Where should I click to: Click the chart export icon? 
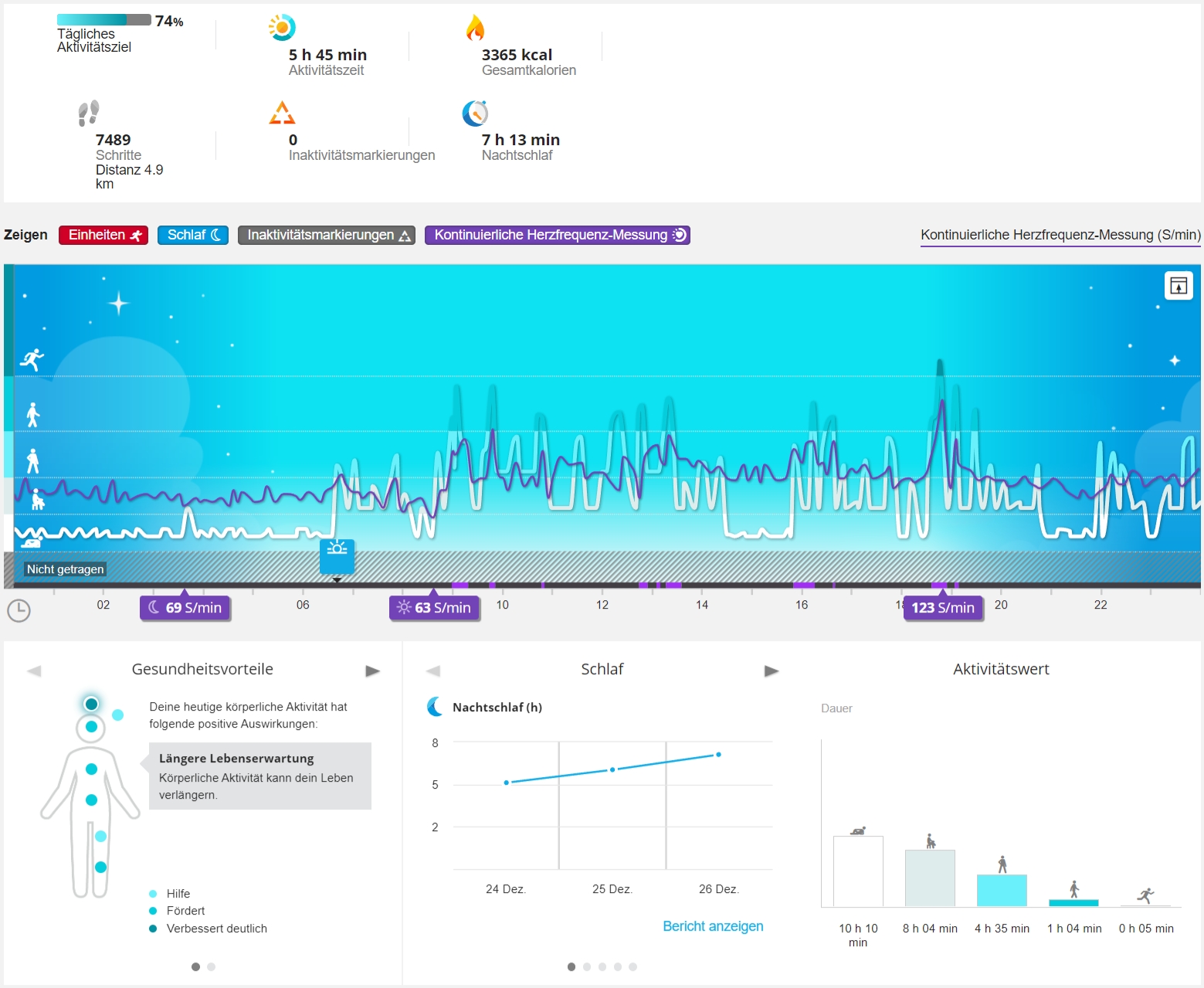pyautogui.click(x=1179, y=286)
